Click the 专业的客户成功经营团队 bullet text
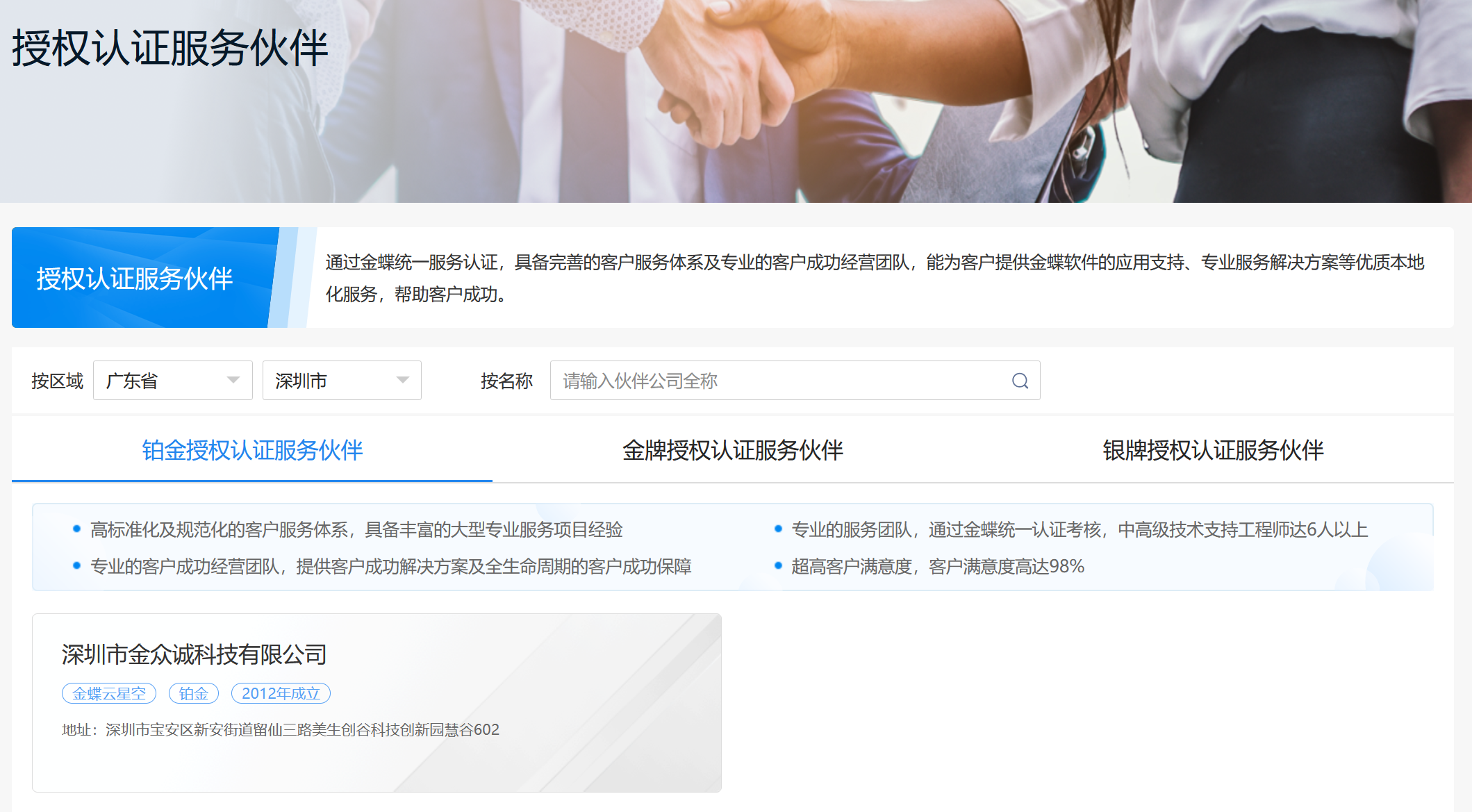Screen dimensions: 1472x812 pyautogui.click(x=391, y=567)
